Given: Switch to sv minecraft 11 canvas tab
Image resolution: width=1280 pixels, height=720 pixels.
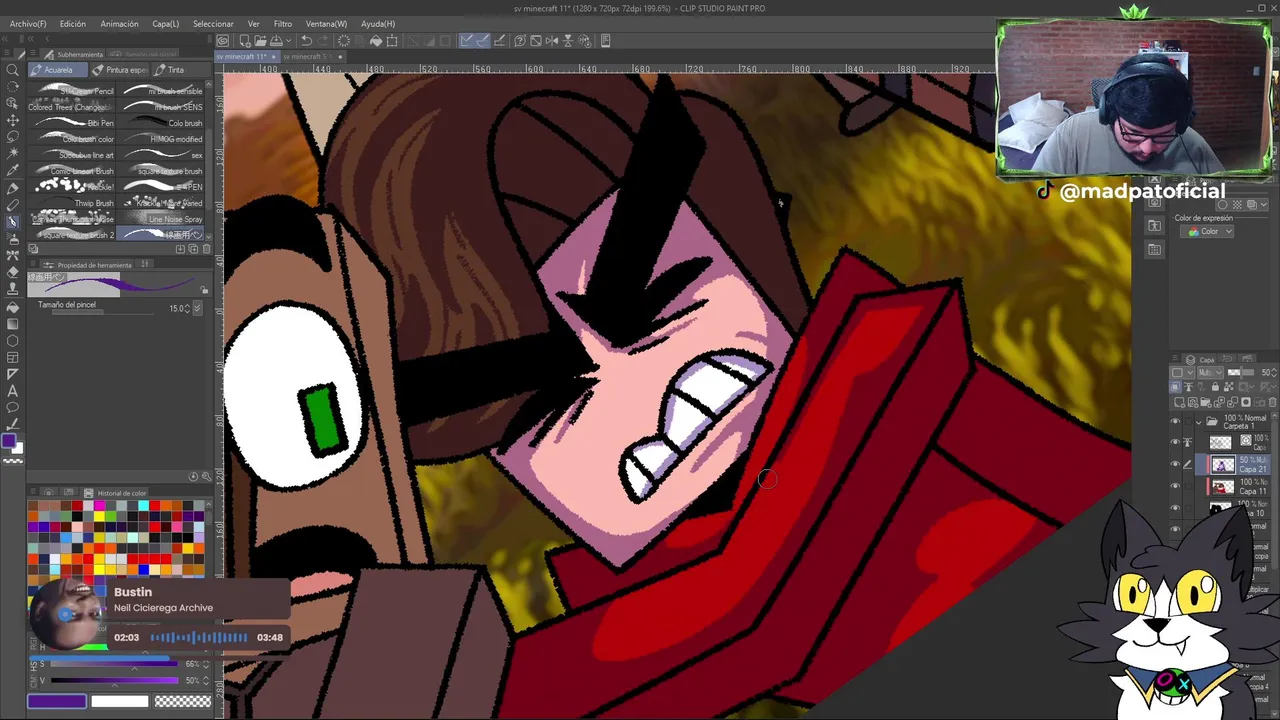Looking at the screenshot, I should tap(246, 56).
